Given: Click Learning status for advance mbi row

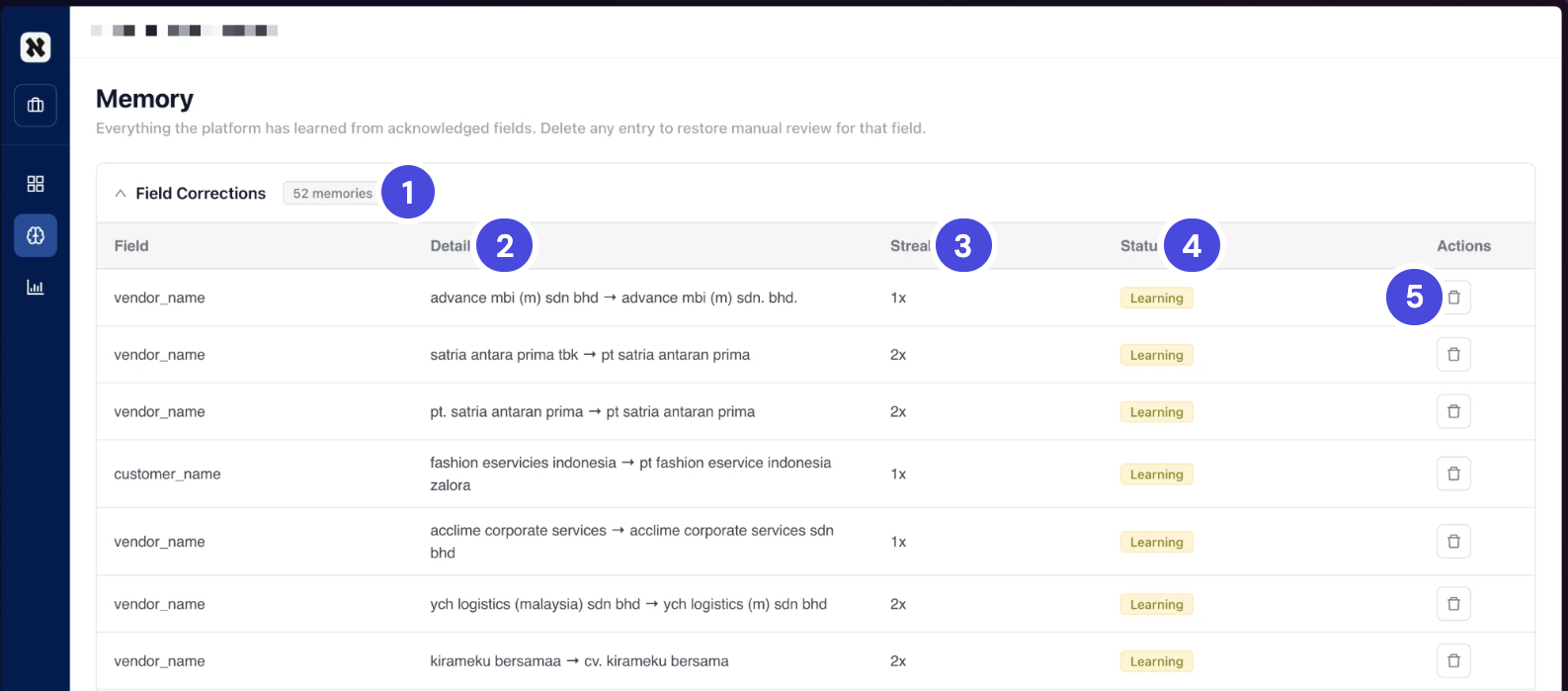Looking at the screenshot, I should coord(1156,299).
